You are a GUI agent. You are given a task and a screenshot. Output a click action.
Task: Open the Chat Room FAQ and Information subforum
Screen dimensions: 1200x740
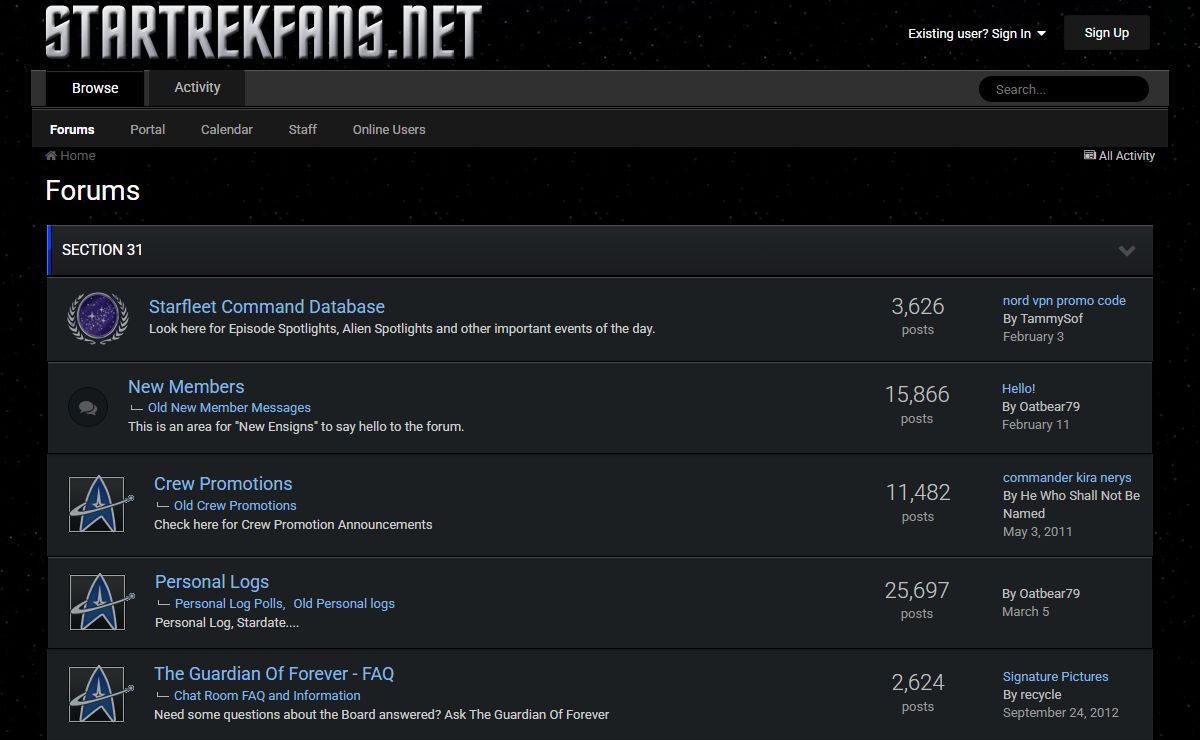point(267,696)
